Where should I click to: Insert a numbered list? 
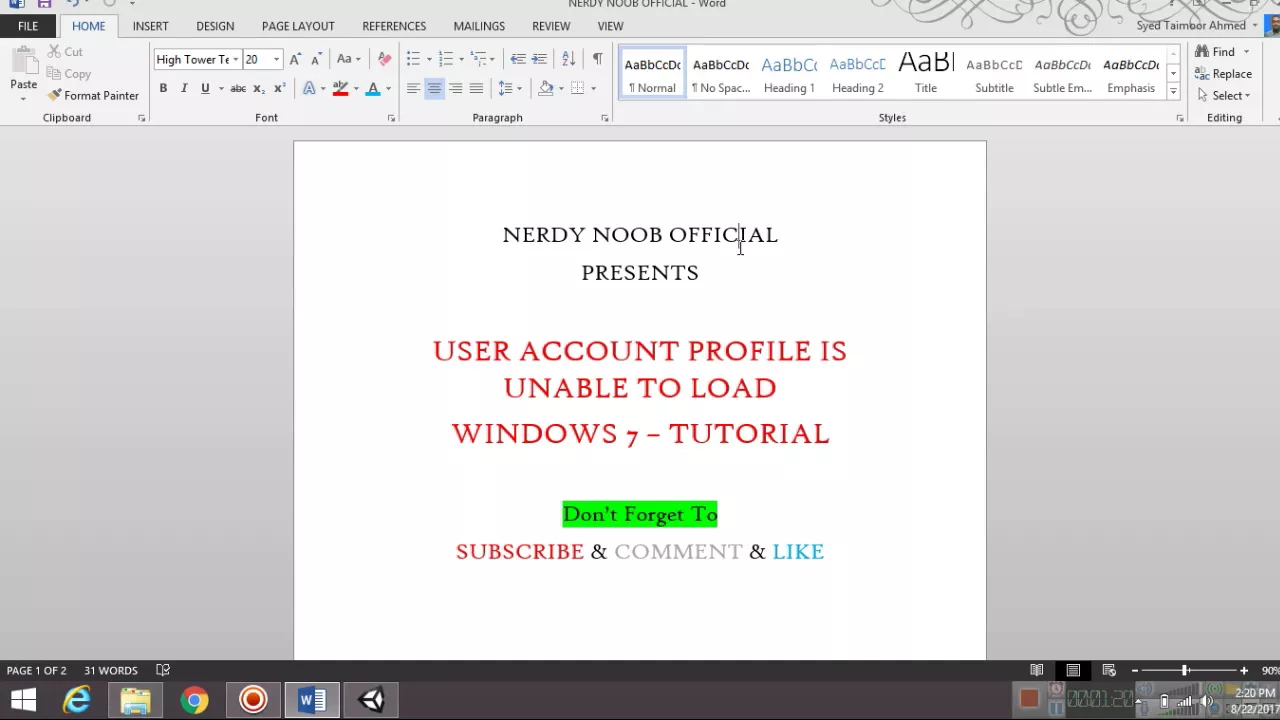click(446, 60)
